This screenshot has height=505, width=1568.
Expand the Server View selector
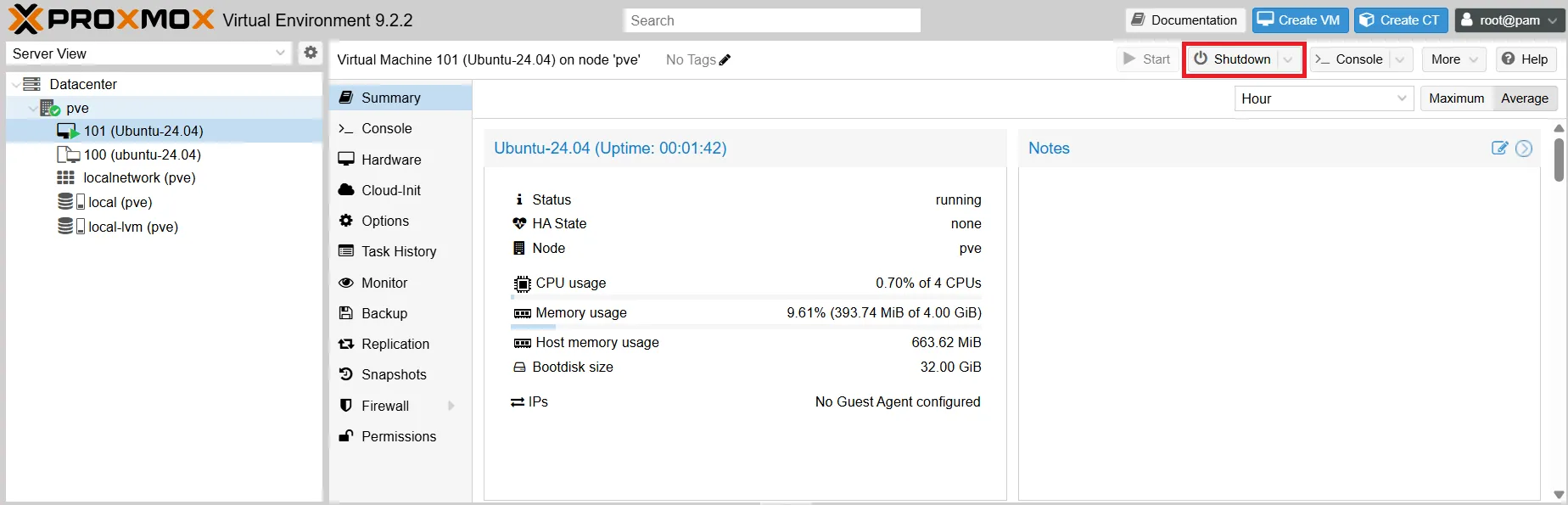tap(149, 53)
